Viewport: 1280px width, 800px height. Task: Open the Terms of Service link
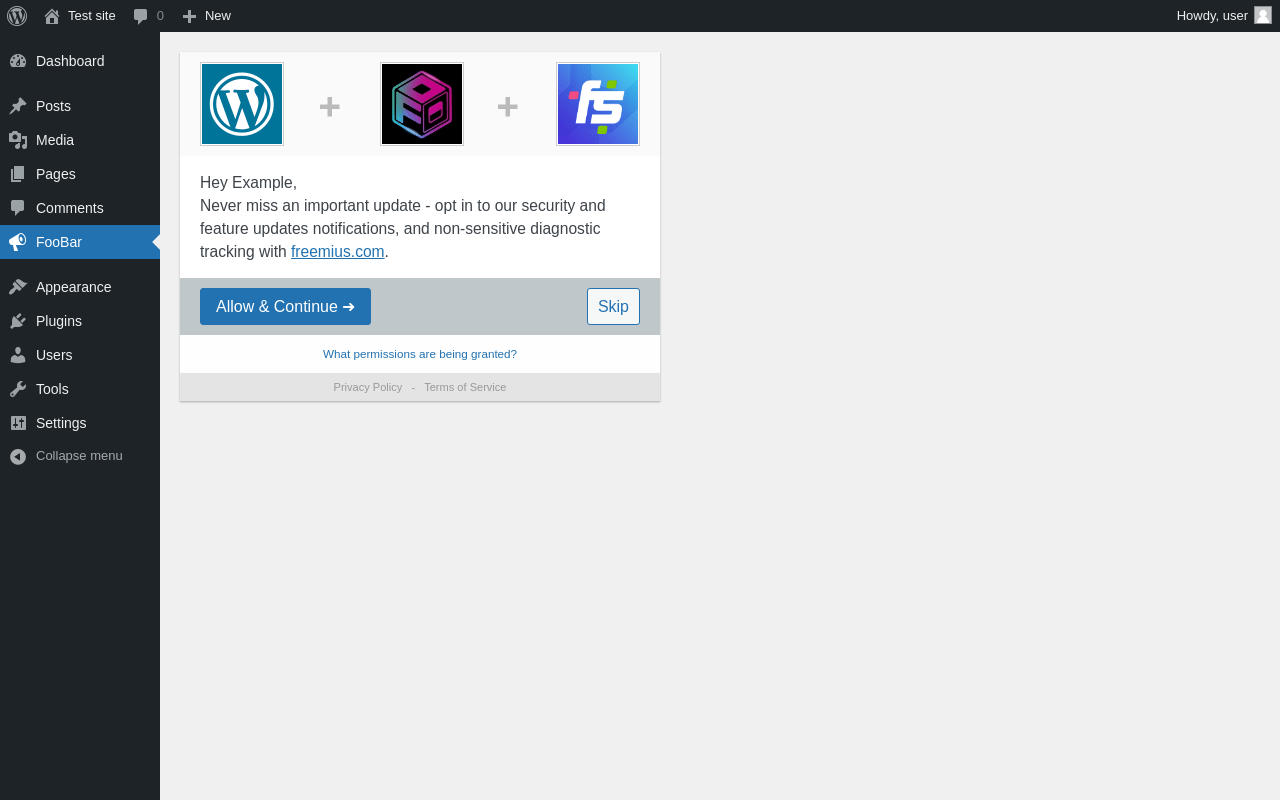coord(465,387)
